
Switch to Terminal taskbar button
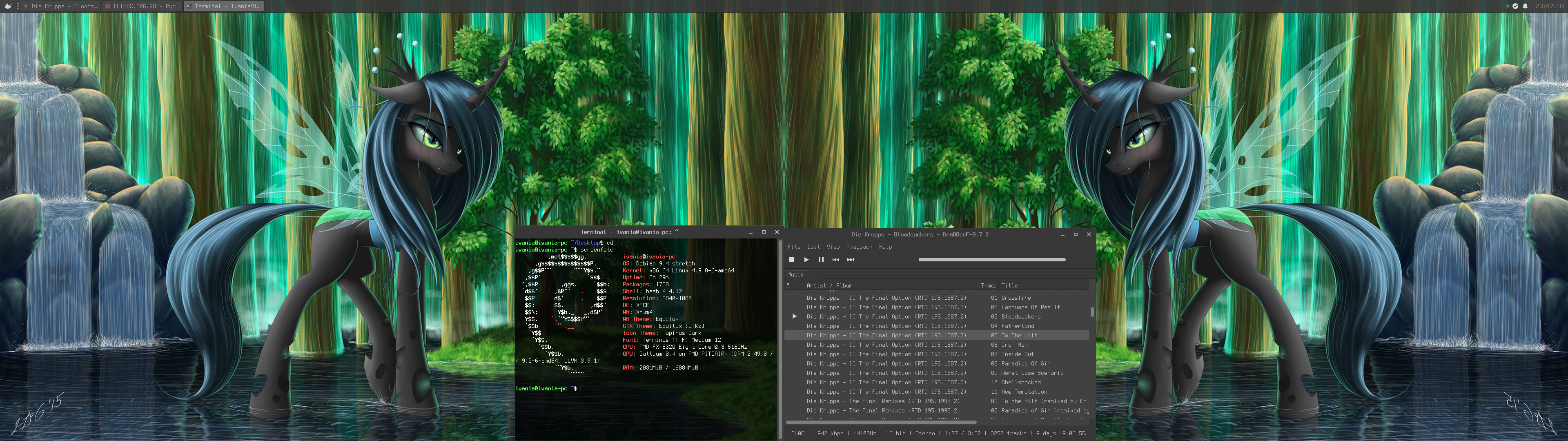(x=223, y=6)
